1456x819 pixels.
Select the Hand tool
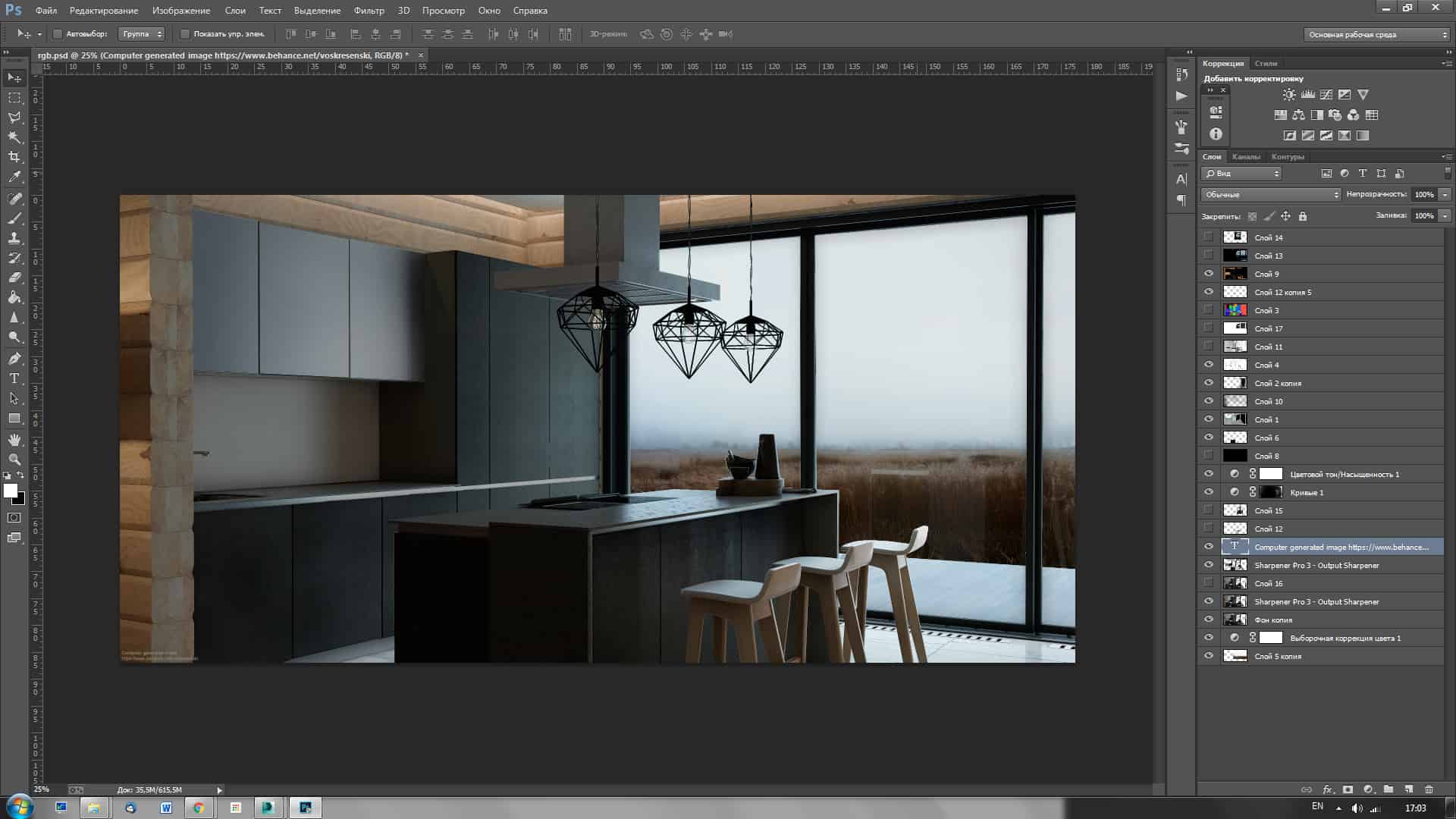click(14, 440)
